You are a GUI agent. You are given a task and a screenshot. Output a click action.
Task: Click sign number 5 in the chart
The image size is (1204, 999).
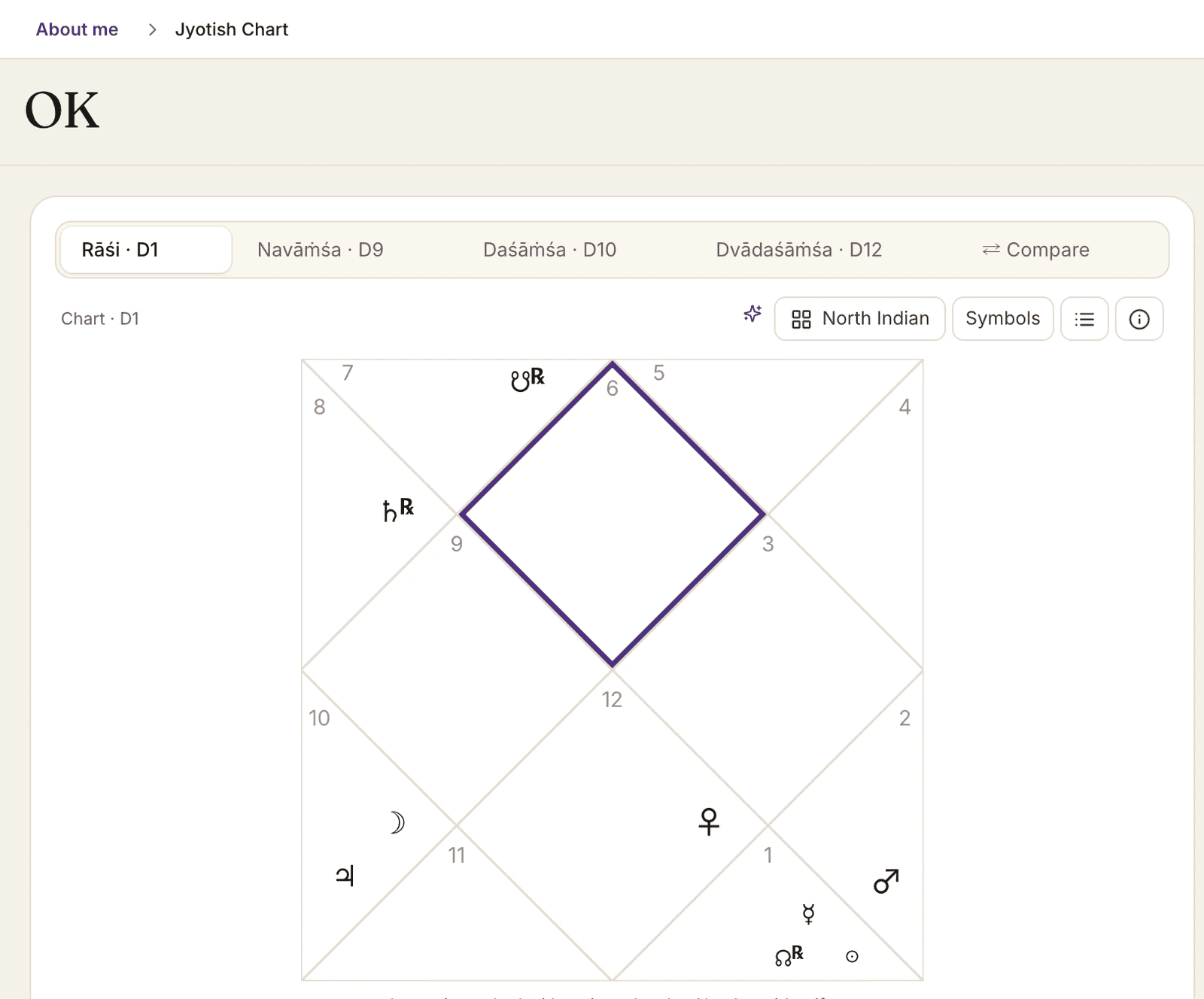tap(658, 373)
